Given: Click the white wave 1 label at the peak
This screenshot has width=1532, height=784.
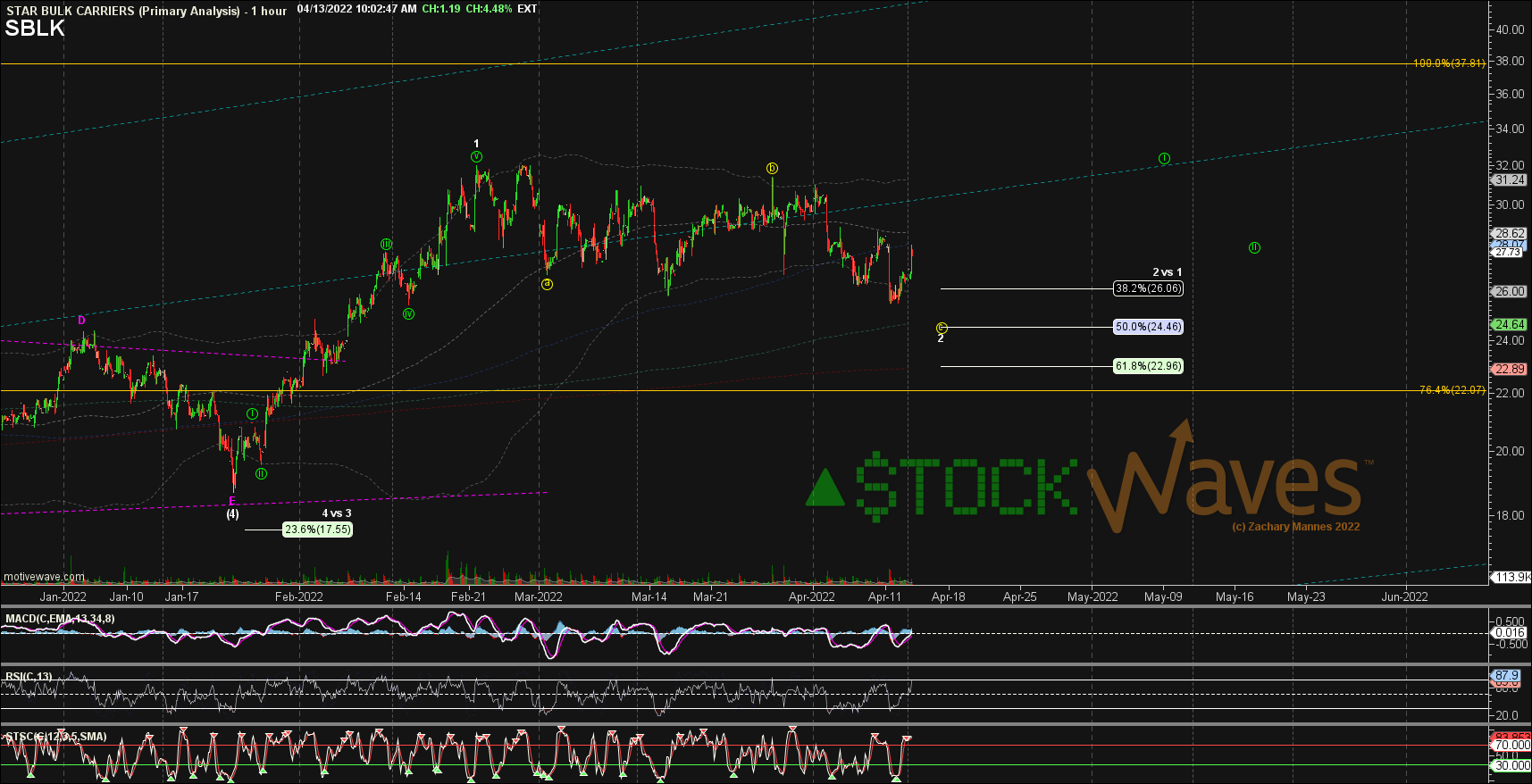Looking at the screenshot, I should [476, 144].
